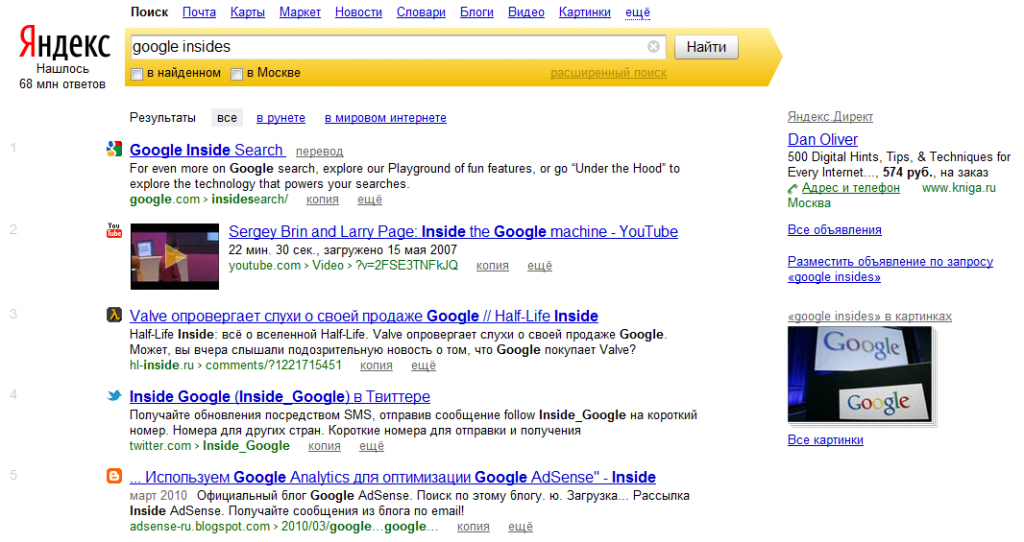Open Valve Half-Life Inside result
This screenshot has height=542, width=1024.
(x=364, y=316)
